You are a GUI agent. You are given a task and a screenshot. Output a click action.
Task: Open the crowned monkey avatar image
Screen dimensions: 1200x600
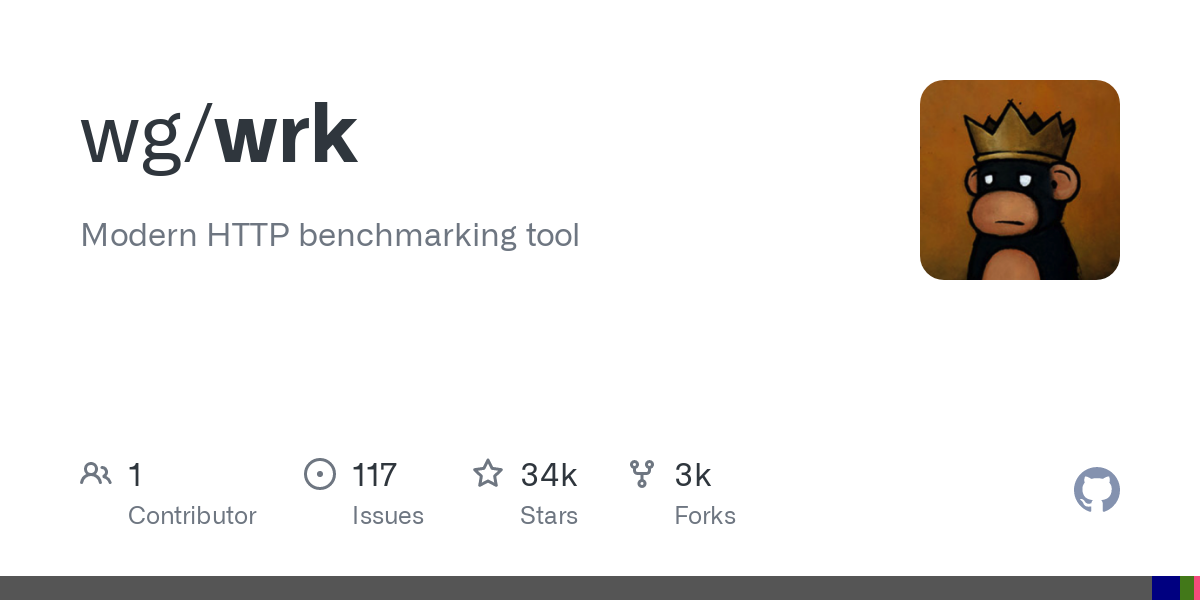point(1020,180)
